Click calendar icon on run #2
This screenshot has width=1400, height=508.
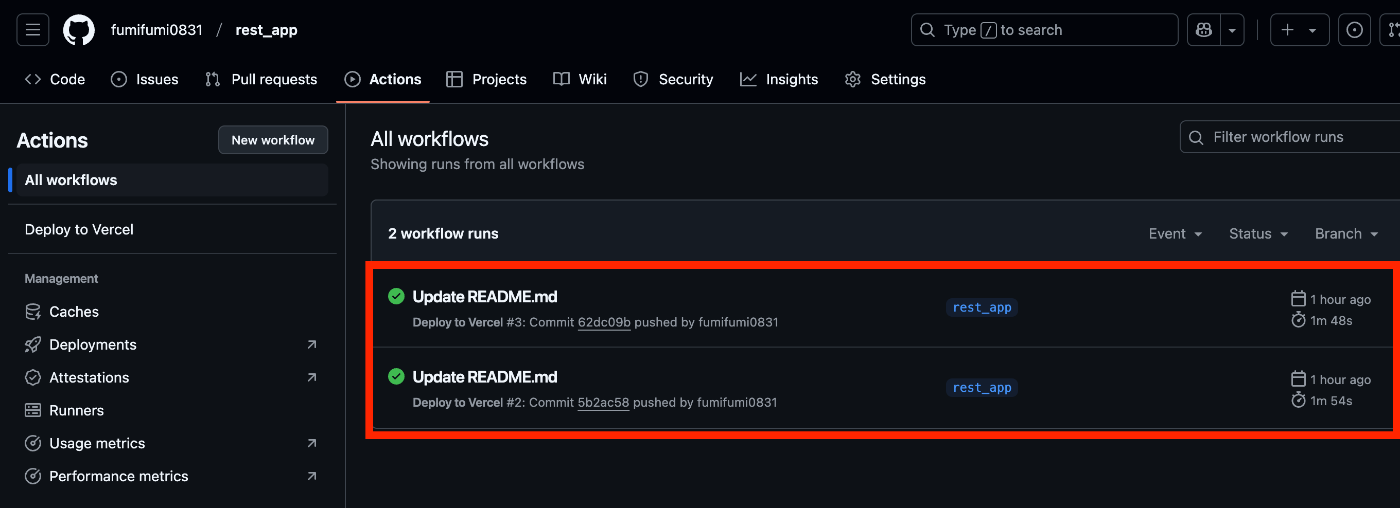coord(1299,379)
